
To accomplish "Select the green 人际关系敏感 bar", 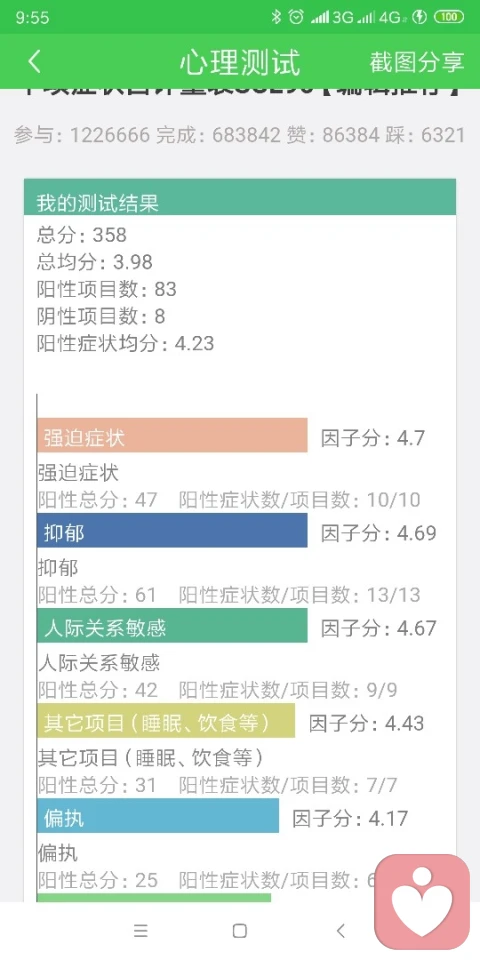I will (x=172, y=625).
